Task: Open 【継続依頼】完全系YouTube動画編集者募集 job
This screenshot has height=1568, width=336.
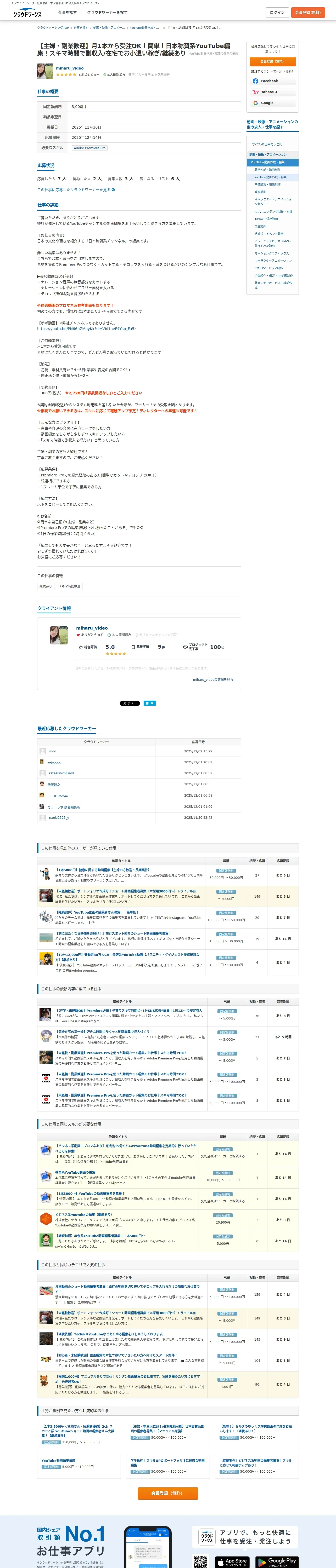Action: [x=101, y=1236]
